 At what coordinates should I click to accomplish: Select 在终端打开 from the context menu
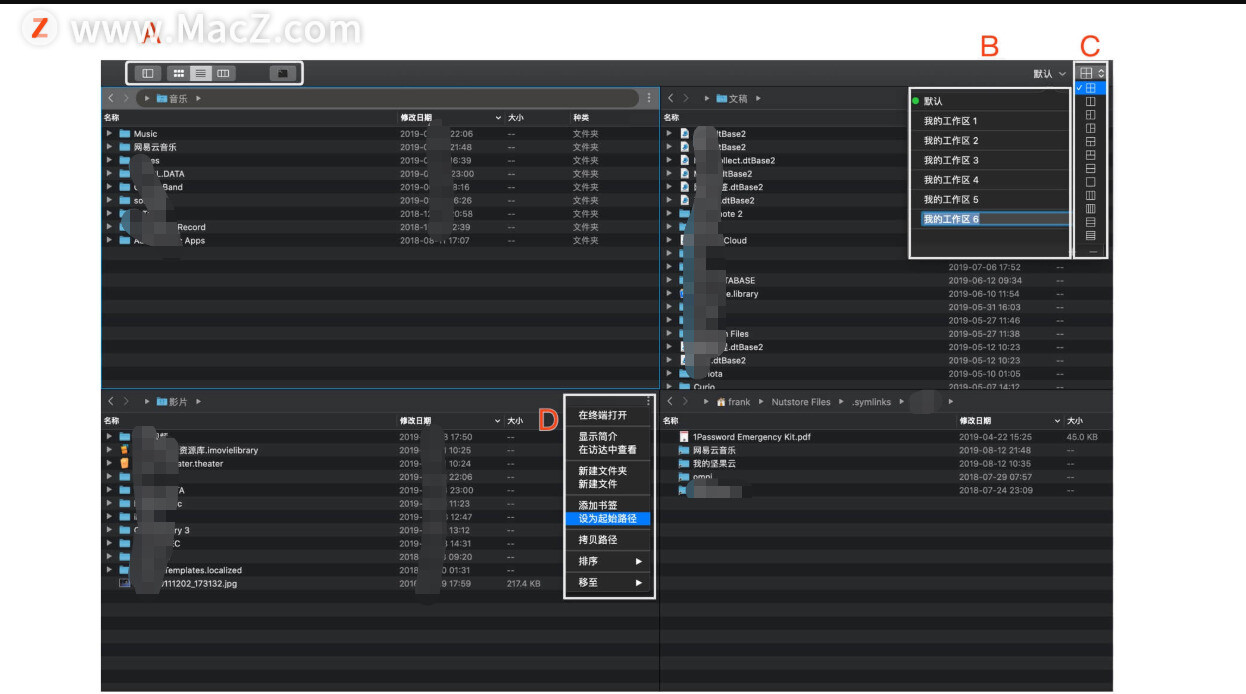[603, 415]
